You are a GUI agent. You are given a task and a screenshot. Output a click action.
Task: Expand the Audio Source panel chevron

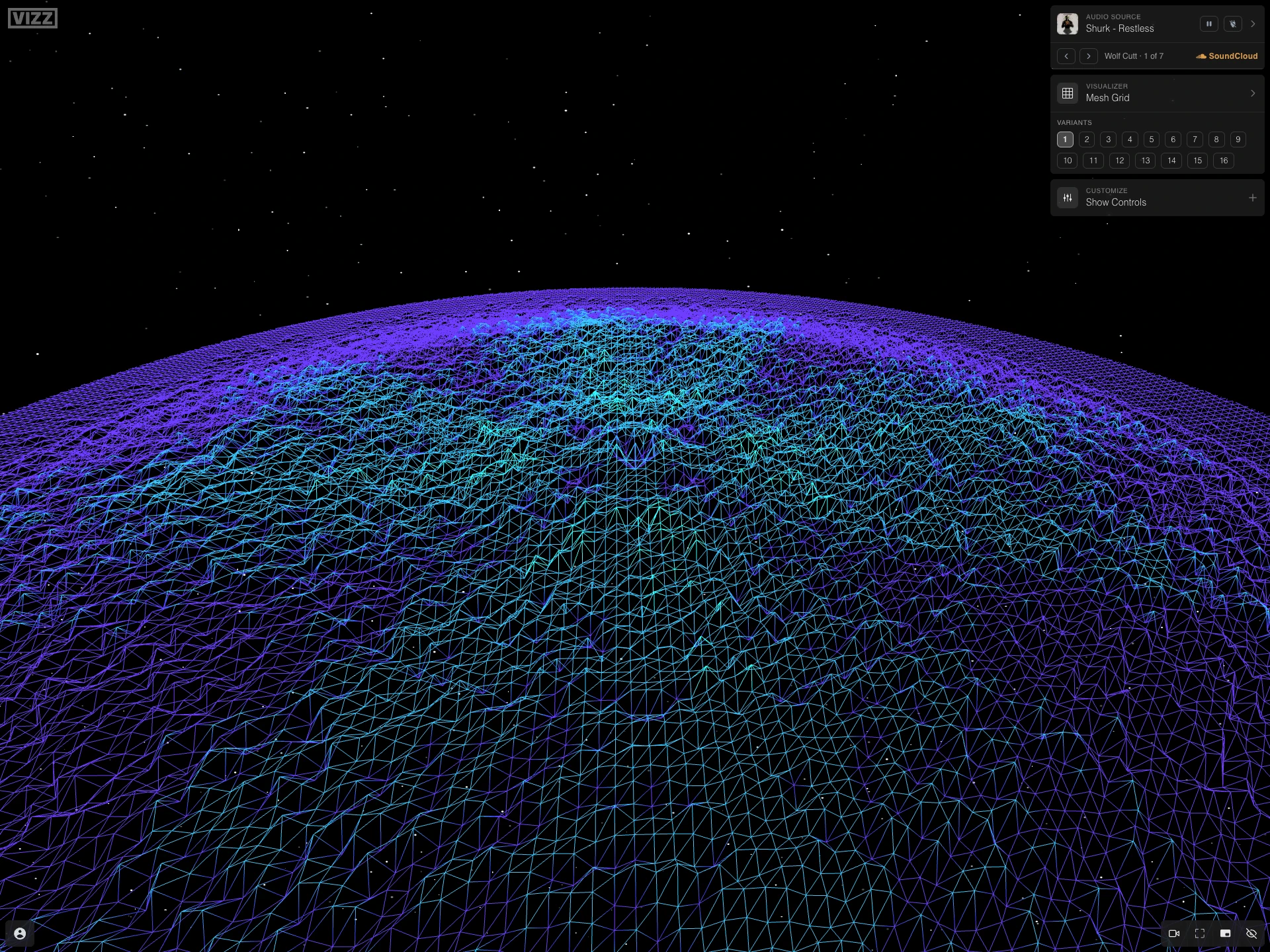1253,24
